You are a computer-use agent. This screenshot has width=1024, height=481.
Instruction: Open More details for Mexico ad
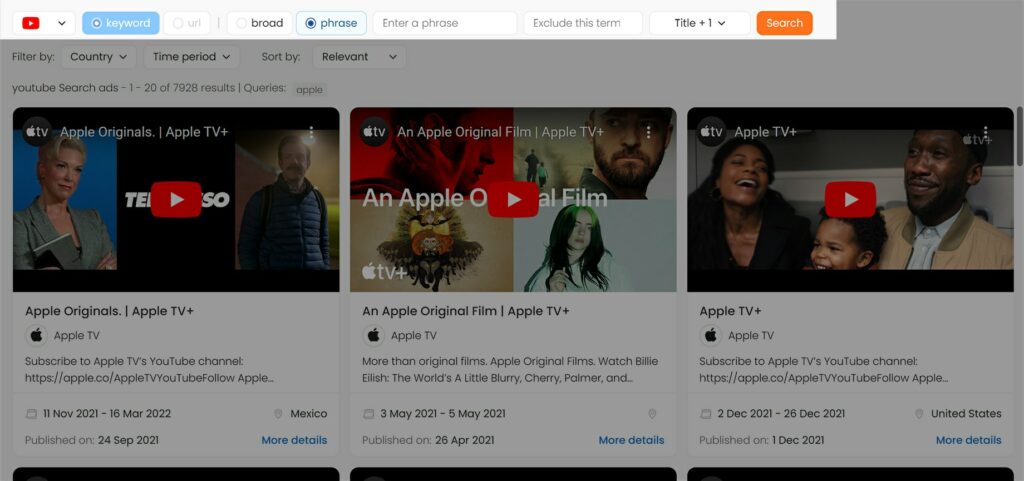[294, 440]
